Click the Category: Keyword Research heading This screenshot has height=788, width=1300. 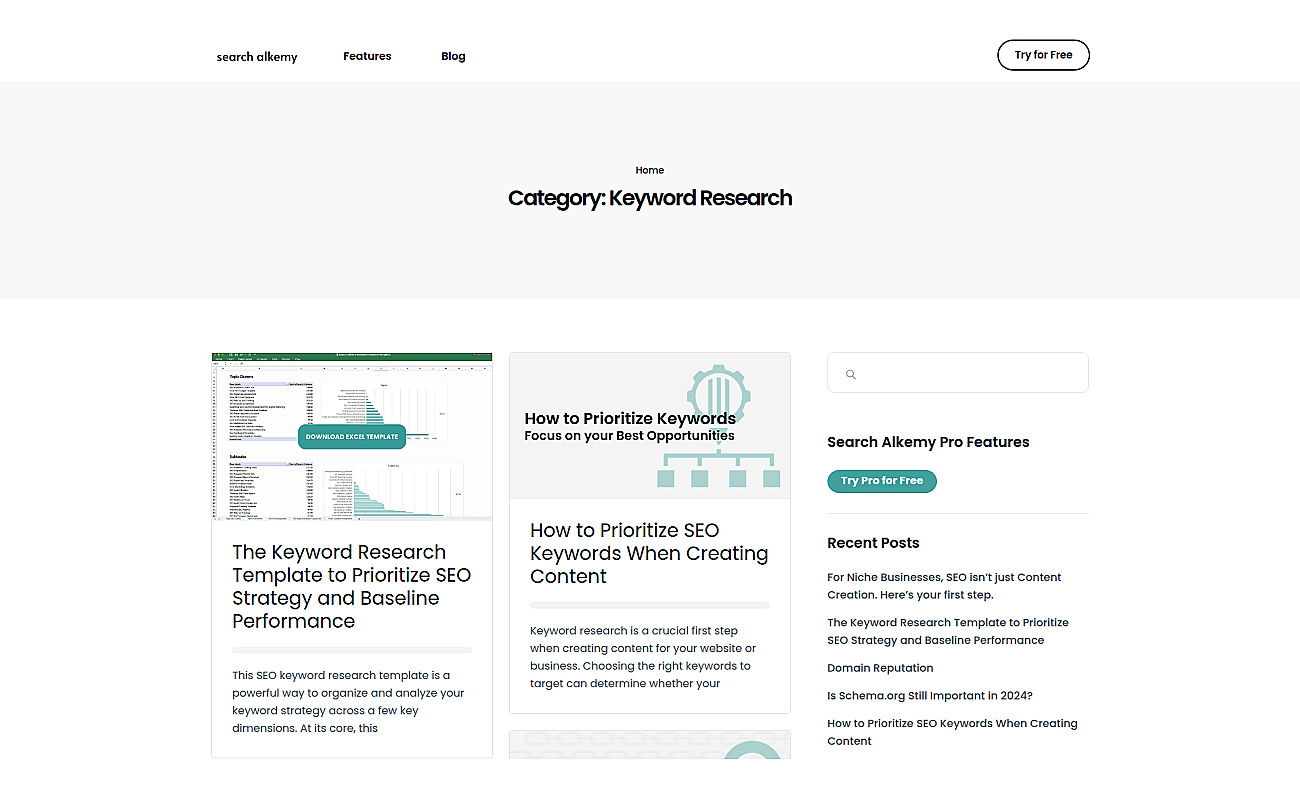[x=650, y=198]
